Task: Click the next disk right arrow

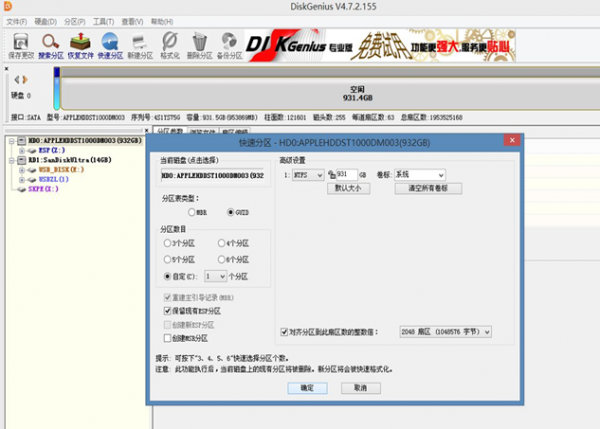Action: [25, 80]
